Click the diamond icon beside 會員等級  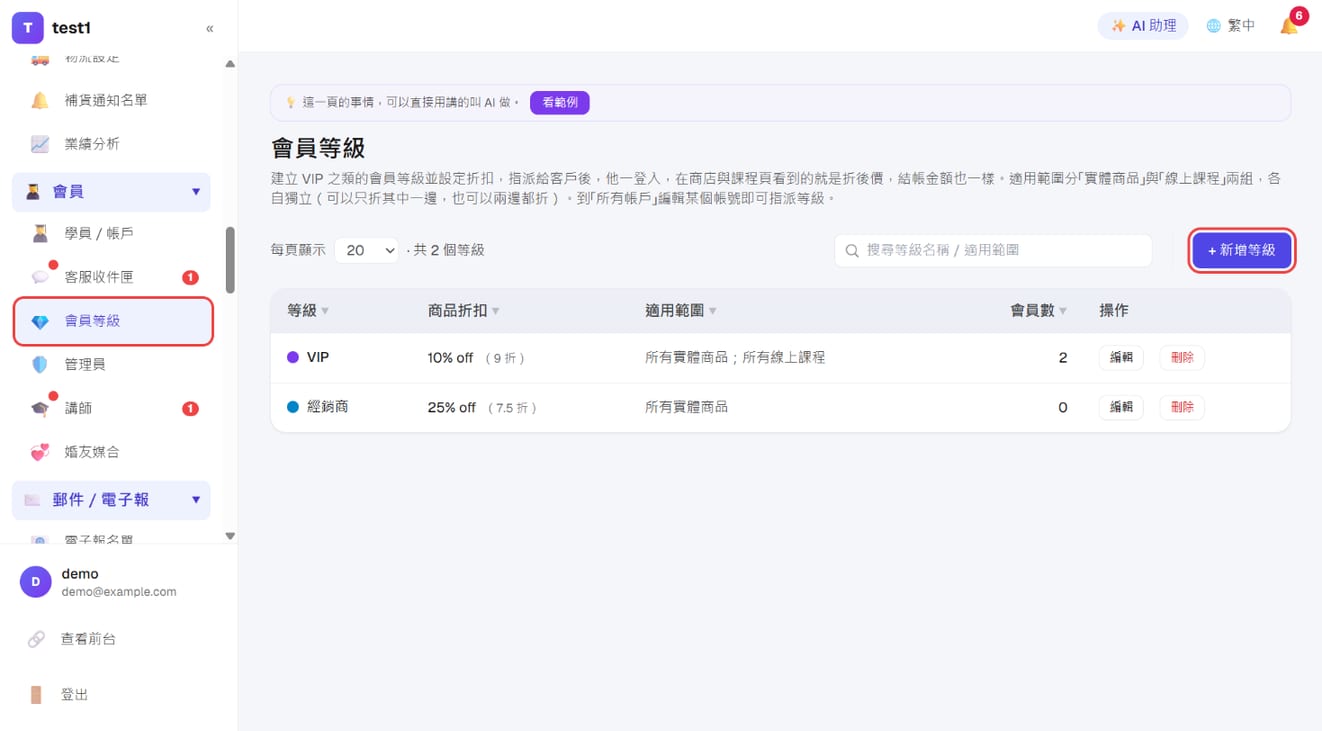[x=40, y=321]
